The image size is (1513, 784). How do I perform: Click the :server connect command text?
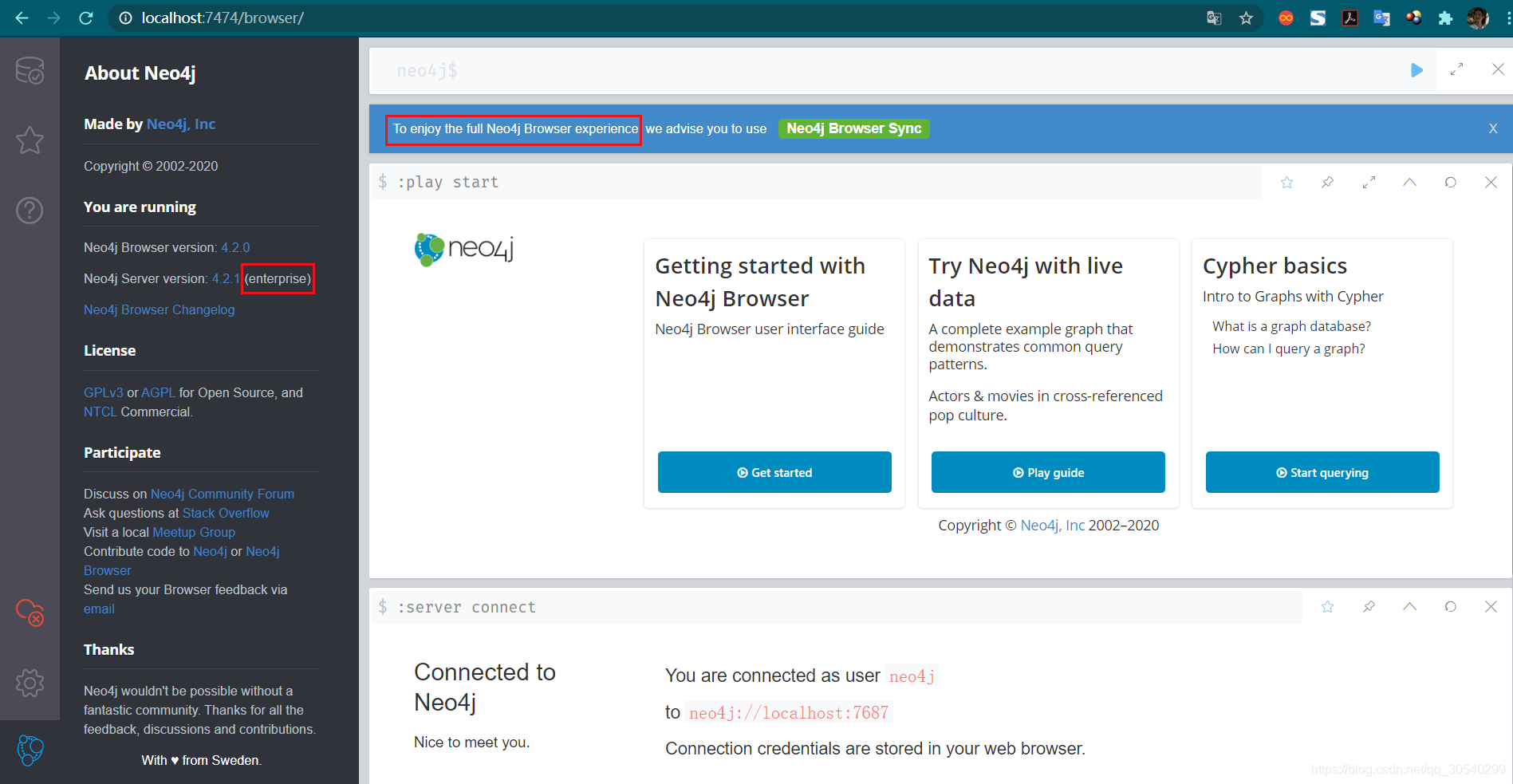[467, 607]
